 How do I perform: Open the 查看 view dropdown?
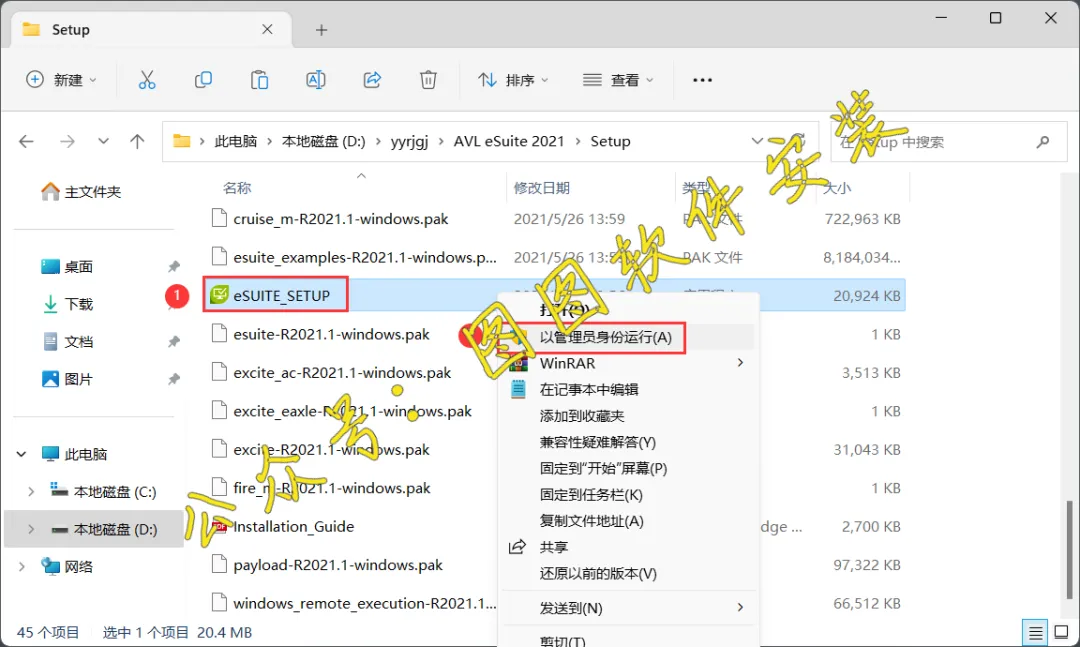[x=618, y=80]
